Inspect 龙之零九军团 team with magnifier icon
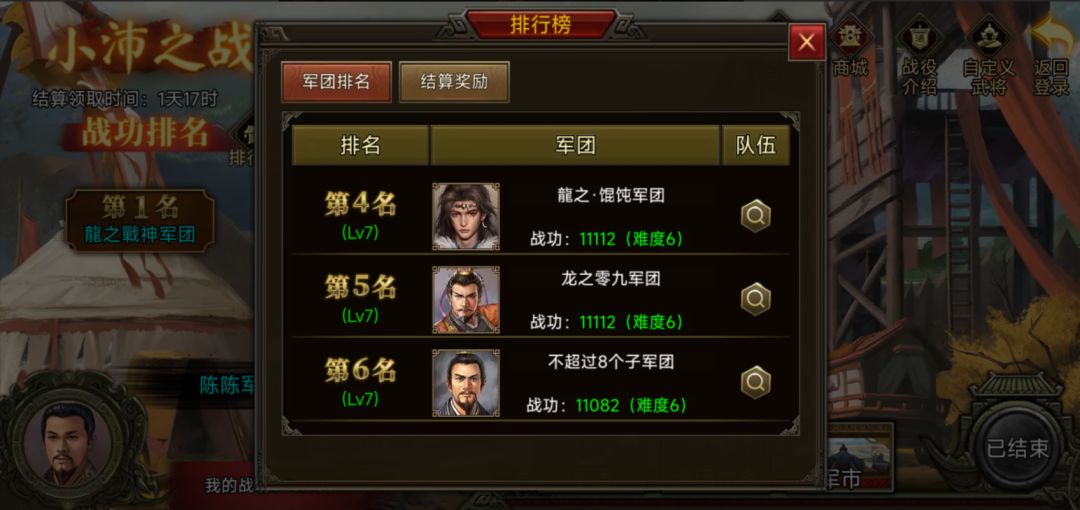1080x510 pixels. click(756, 299)
